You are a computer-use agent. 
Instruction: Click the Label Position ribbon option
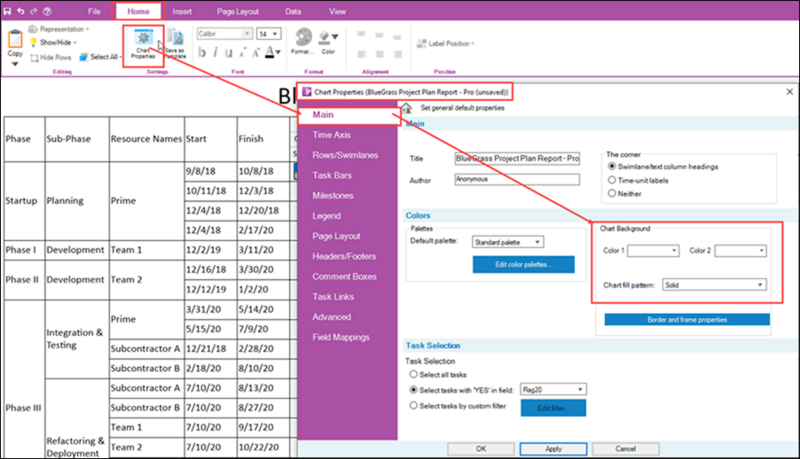445,44
